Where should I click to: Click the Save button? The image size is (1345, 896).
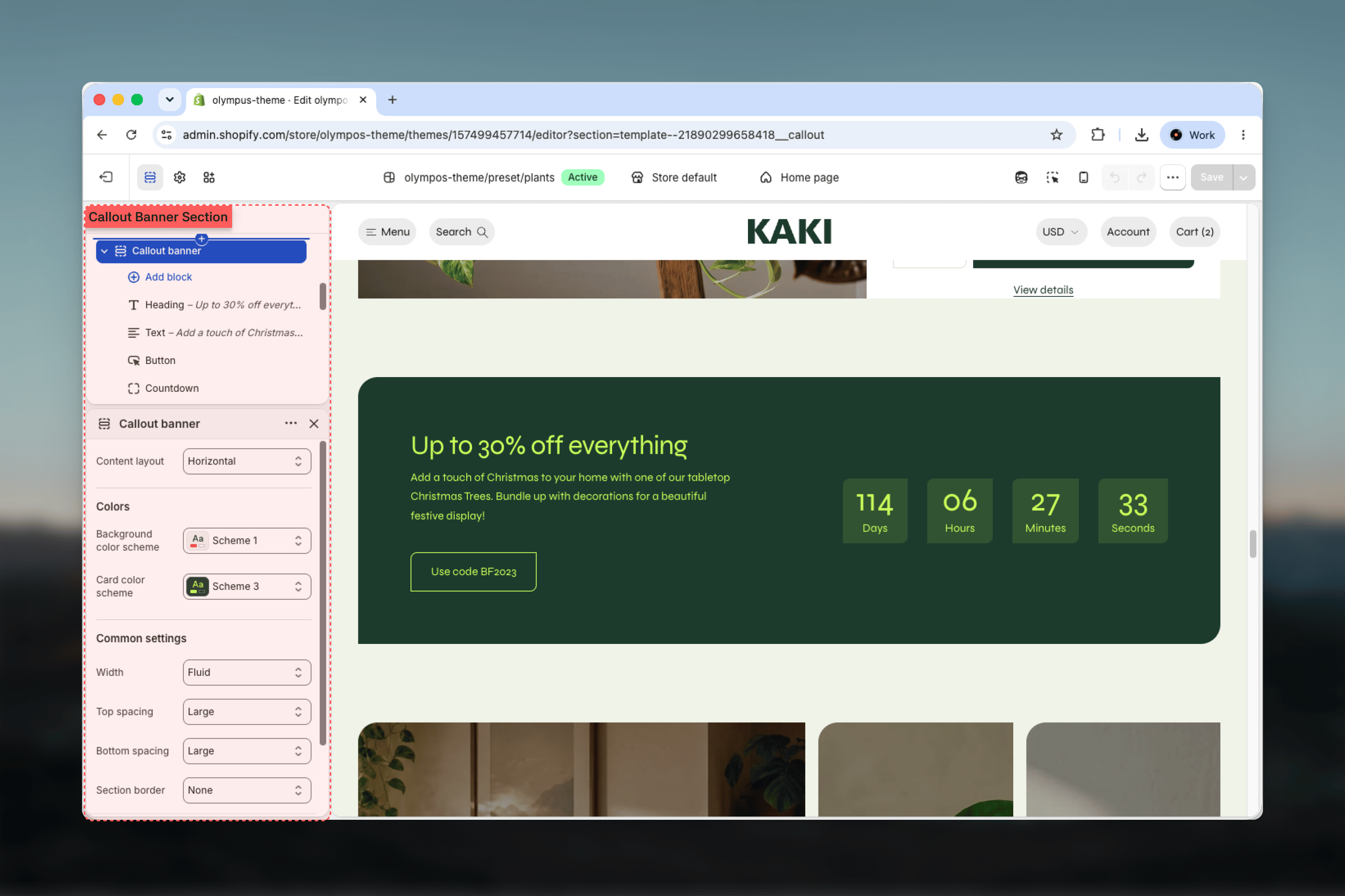pyautogui.click(x=1211, y=177)
